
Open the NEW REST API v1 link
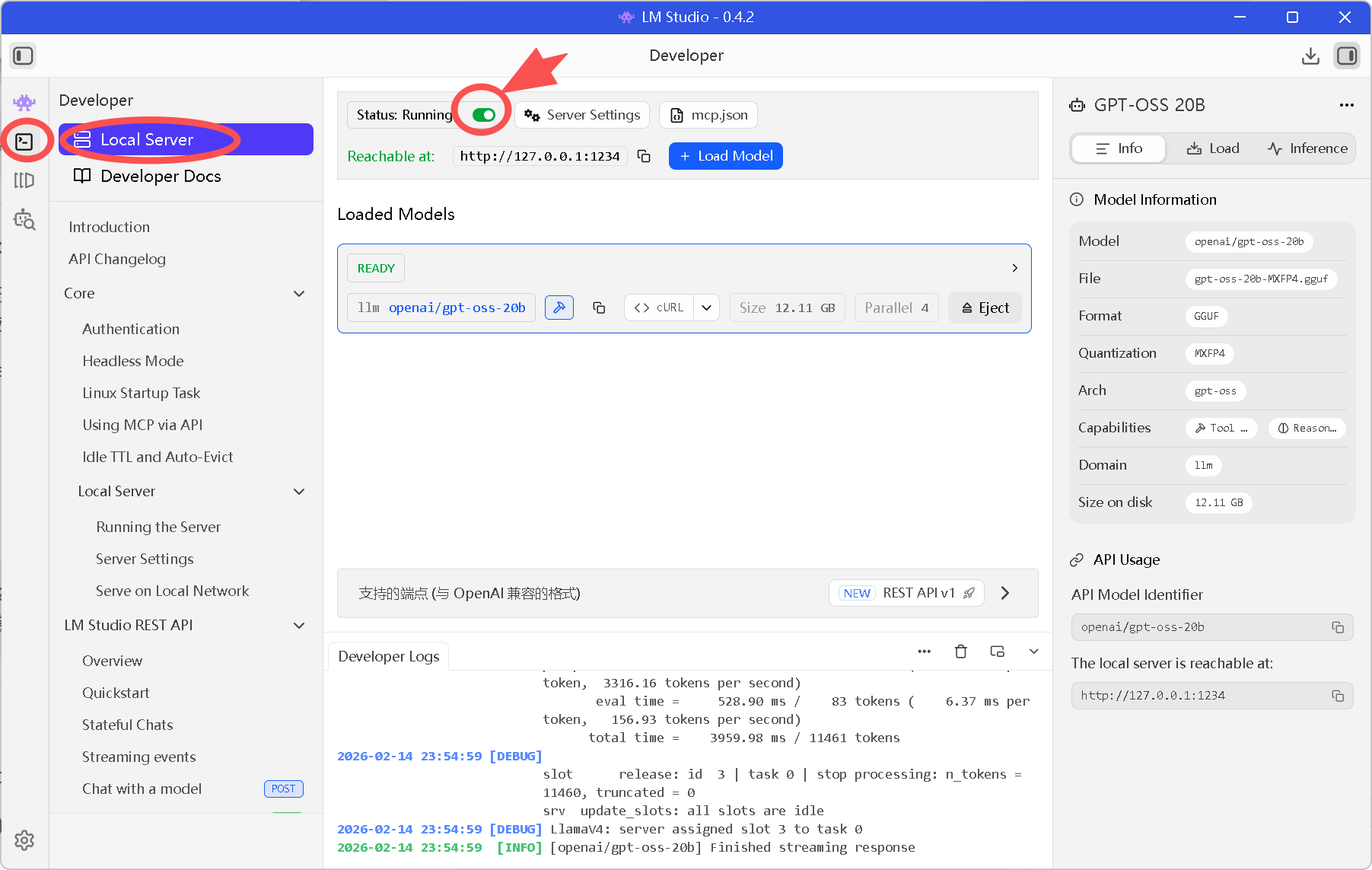907,593
